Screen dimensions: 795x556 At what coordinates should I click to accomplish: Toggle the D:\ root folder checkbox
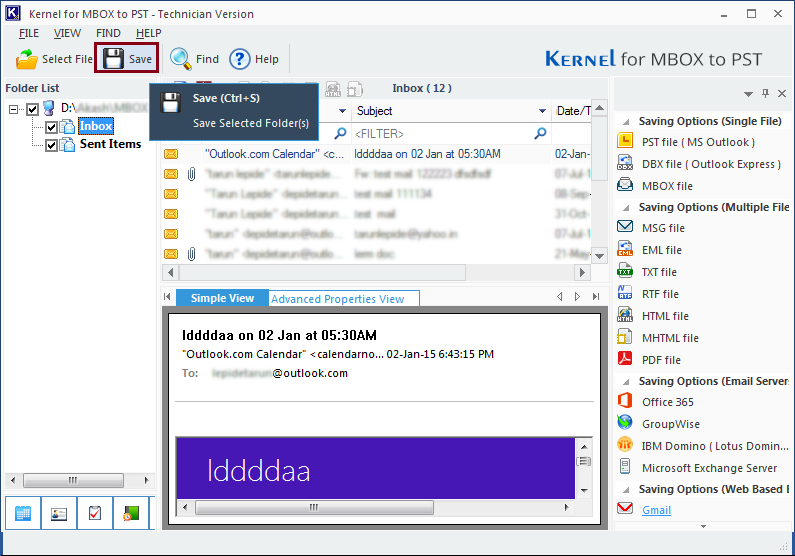coord(32,108)
